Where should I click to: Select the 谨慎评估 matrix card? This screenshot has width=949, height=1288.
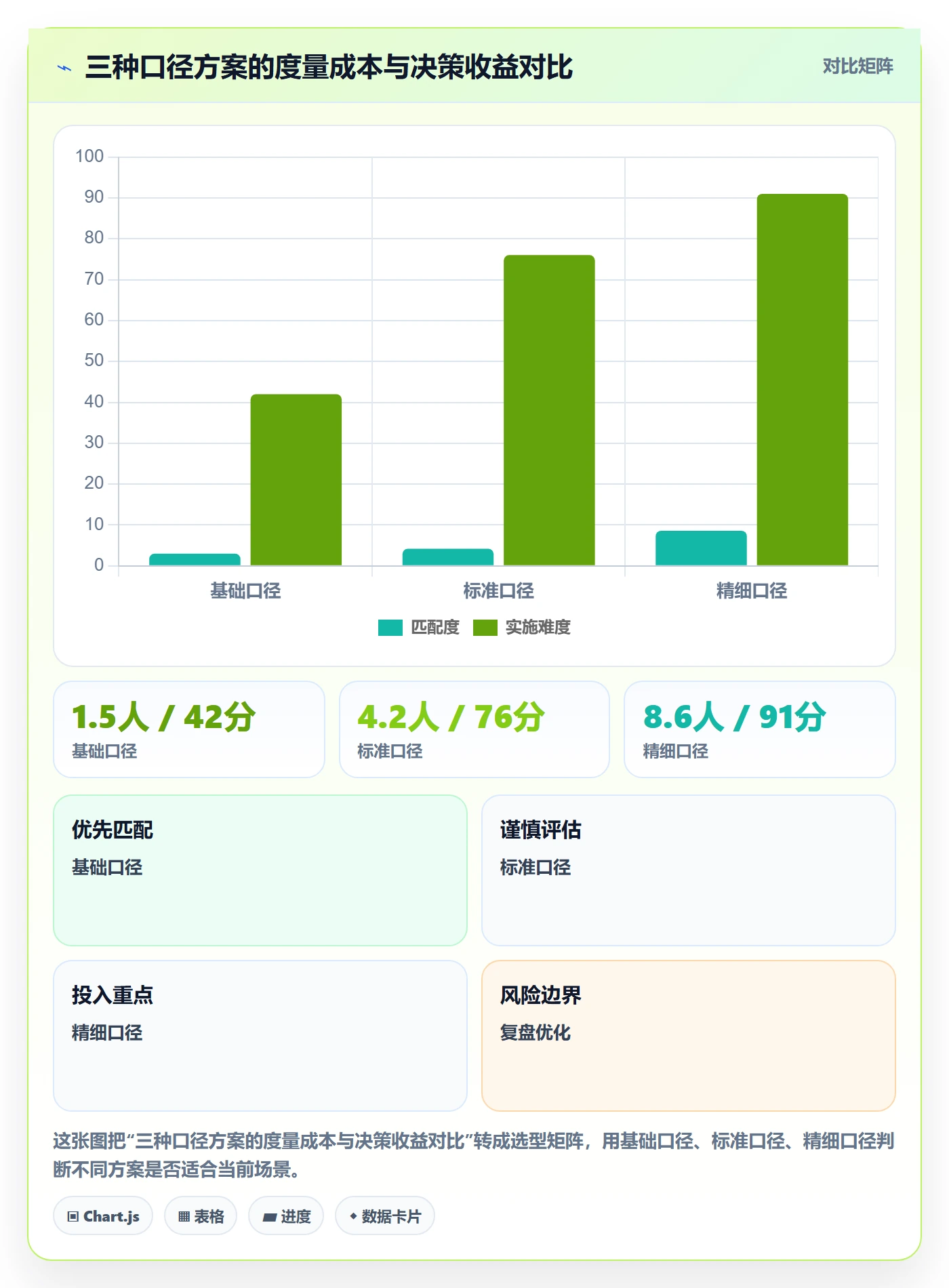tap(689, 870)
